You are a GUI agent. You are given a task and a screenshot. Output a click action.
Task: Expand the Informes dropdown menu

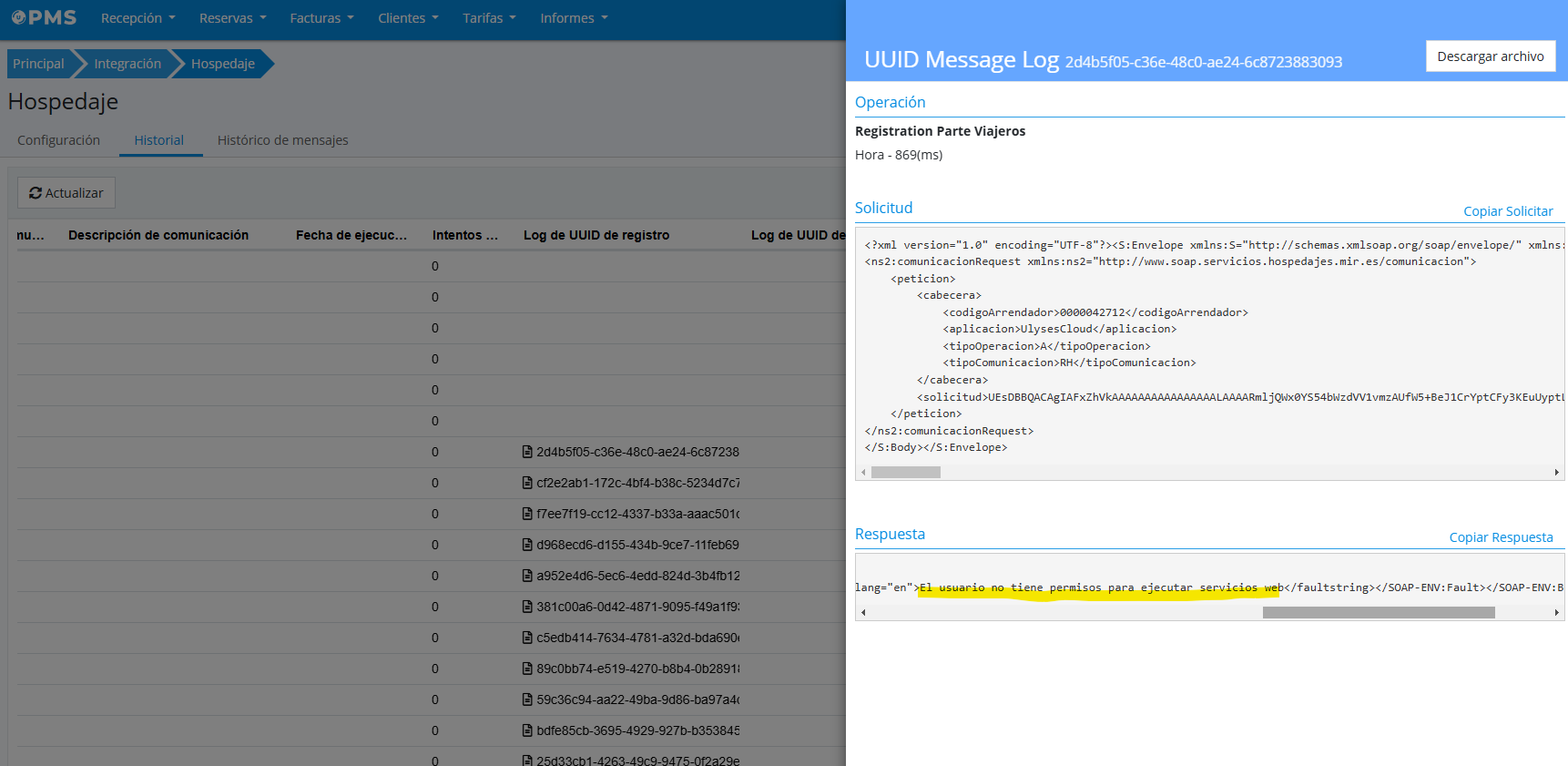(x=573, y=18)
